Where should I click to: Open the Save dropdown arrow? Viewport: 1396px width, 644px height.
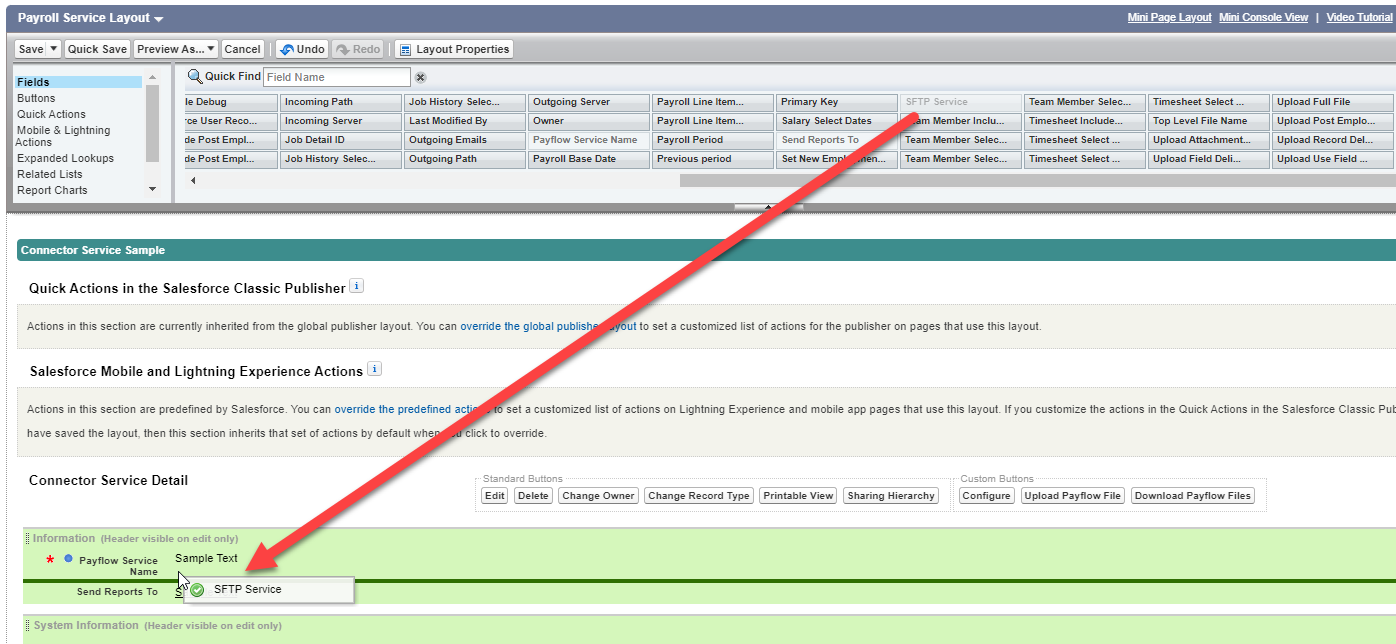pyautogui.click(x=54, y=49)
